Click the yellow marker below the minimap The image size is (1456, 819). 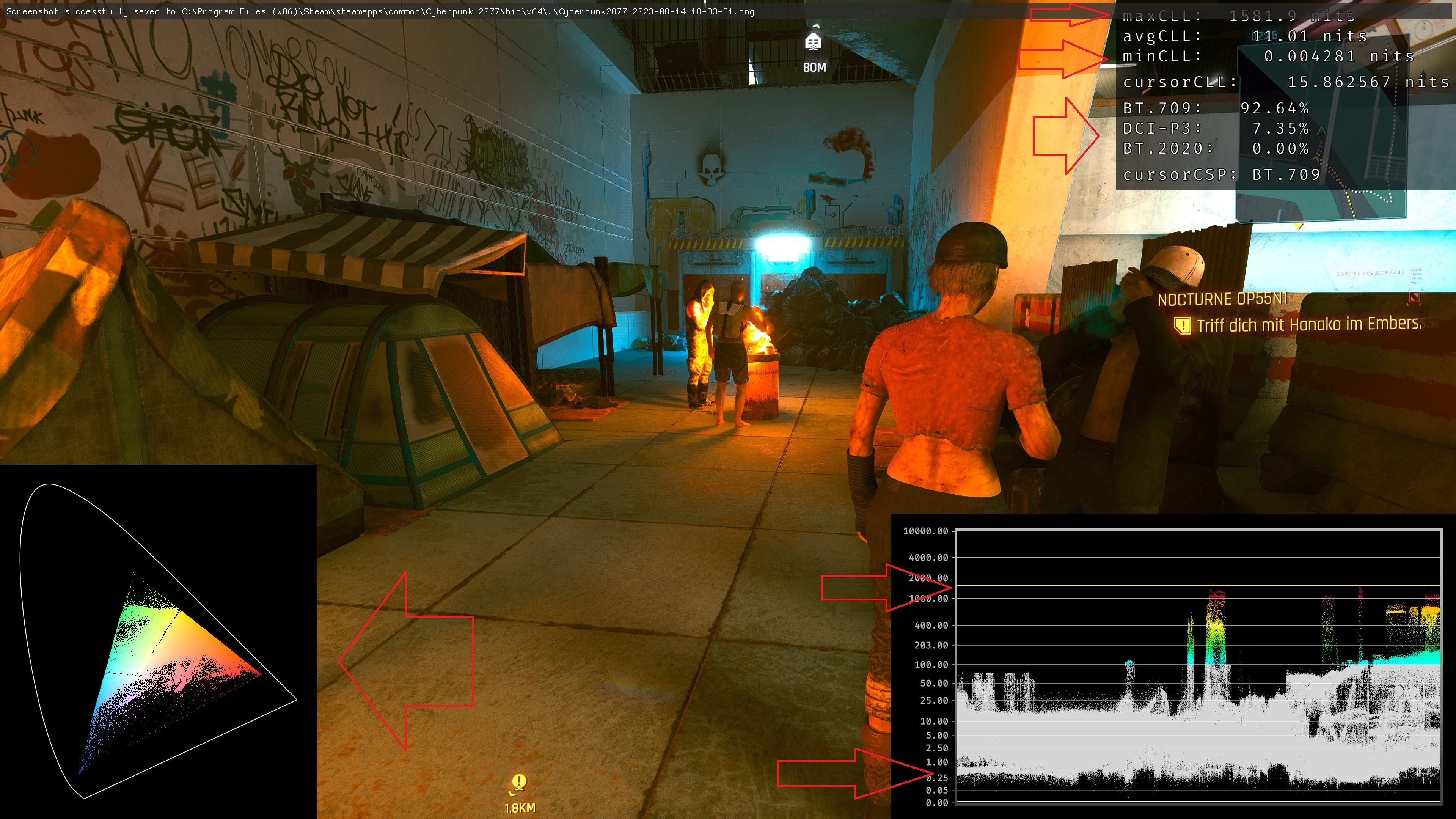click(x=1298, y=226)
